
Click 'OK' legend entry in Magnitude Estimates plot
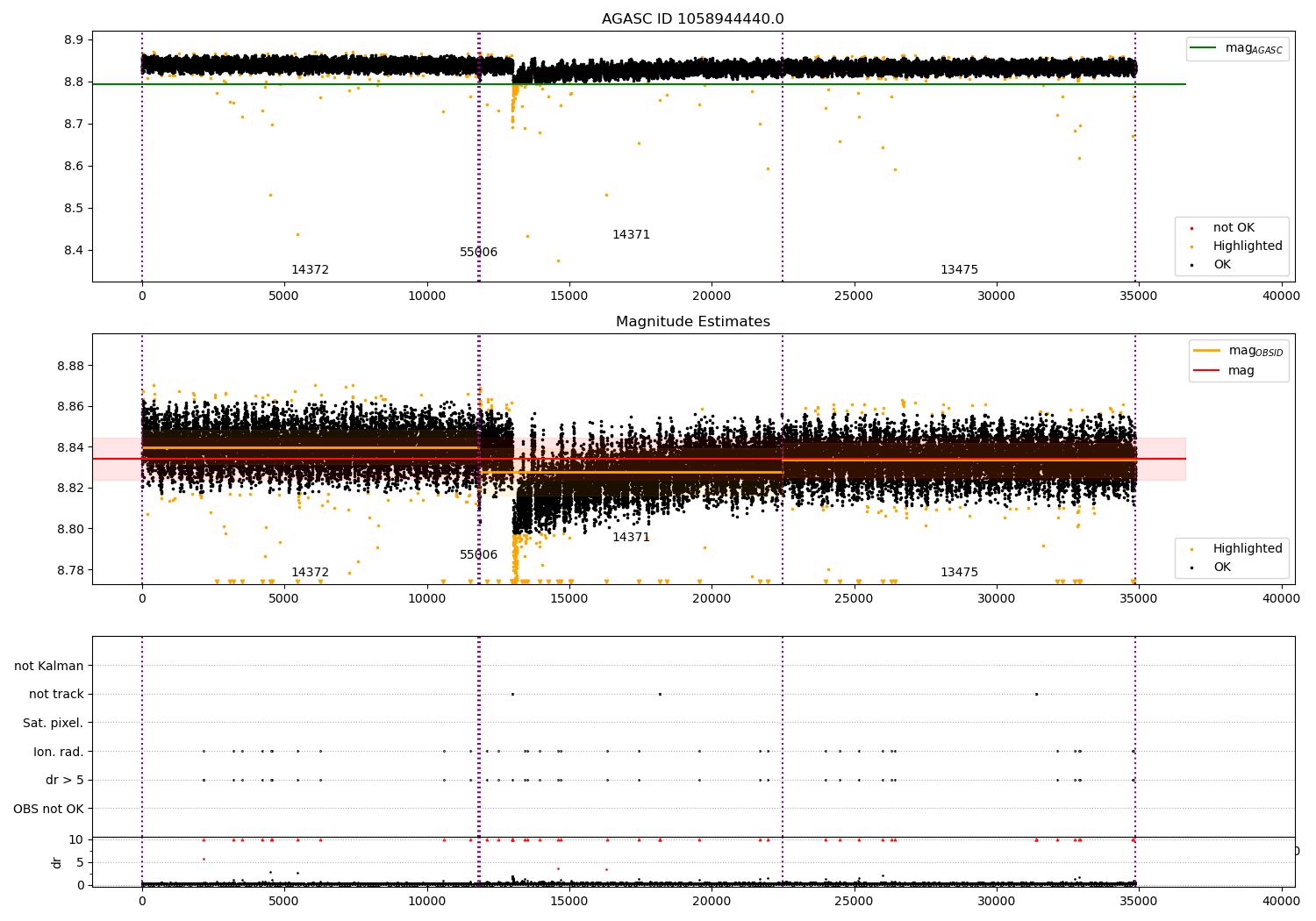(1210, 568)
